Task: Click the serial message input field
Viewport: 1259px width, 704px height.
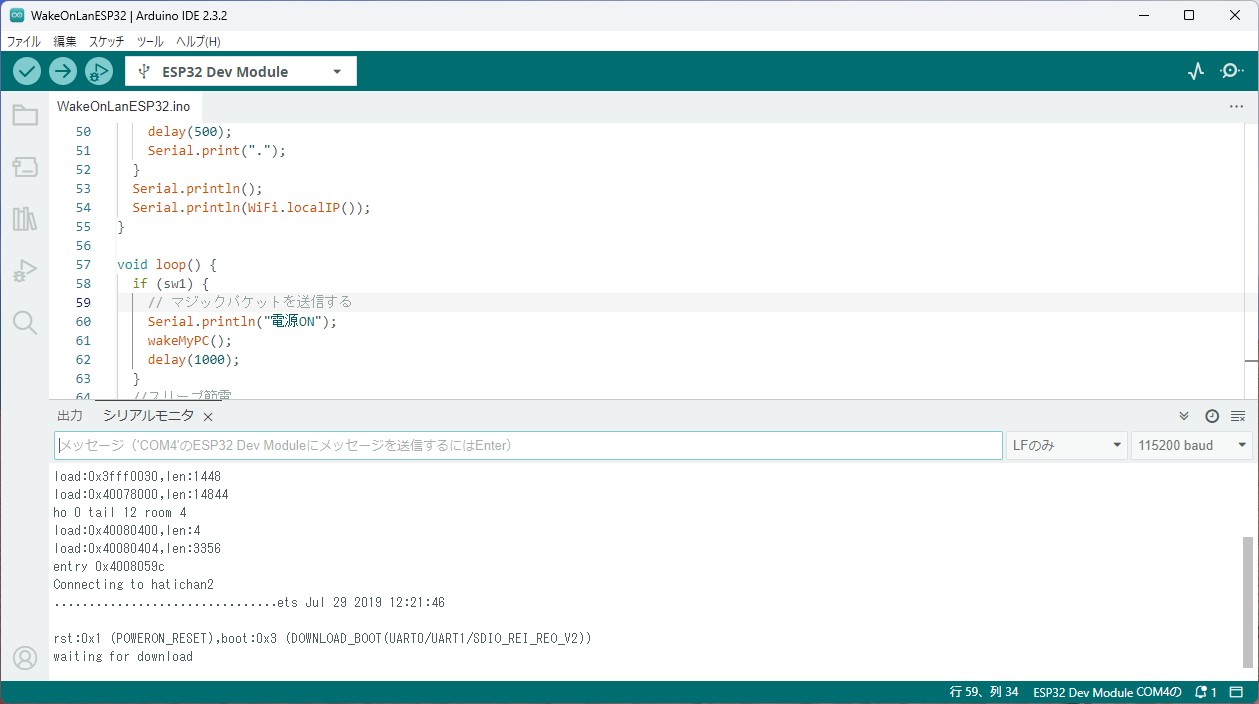Action: (x=528, y=445)
